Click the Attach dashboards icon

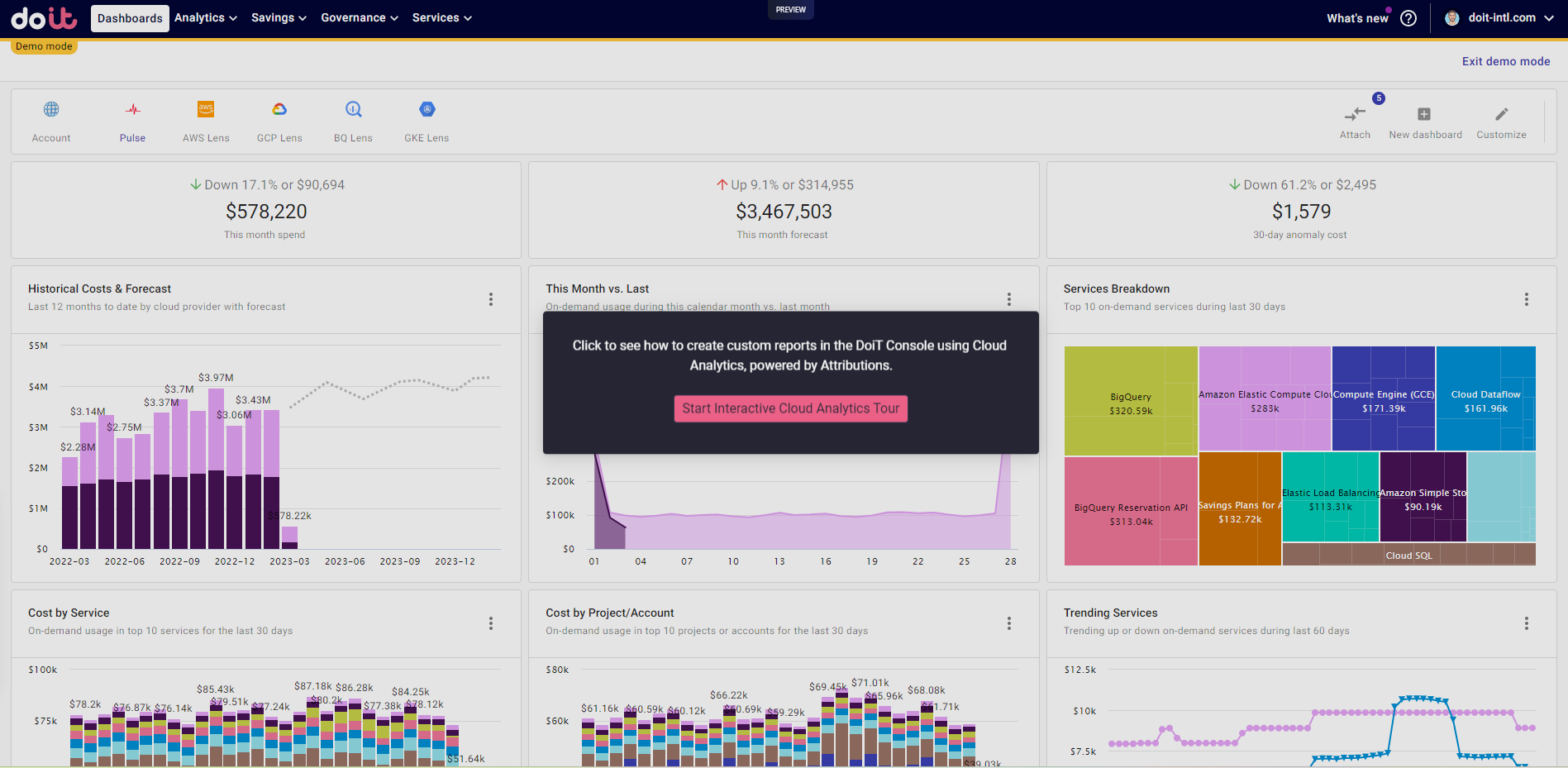(x=1355, y=114)
